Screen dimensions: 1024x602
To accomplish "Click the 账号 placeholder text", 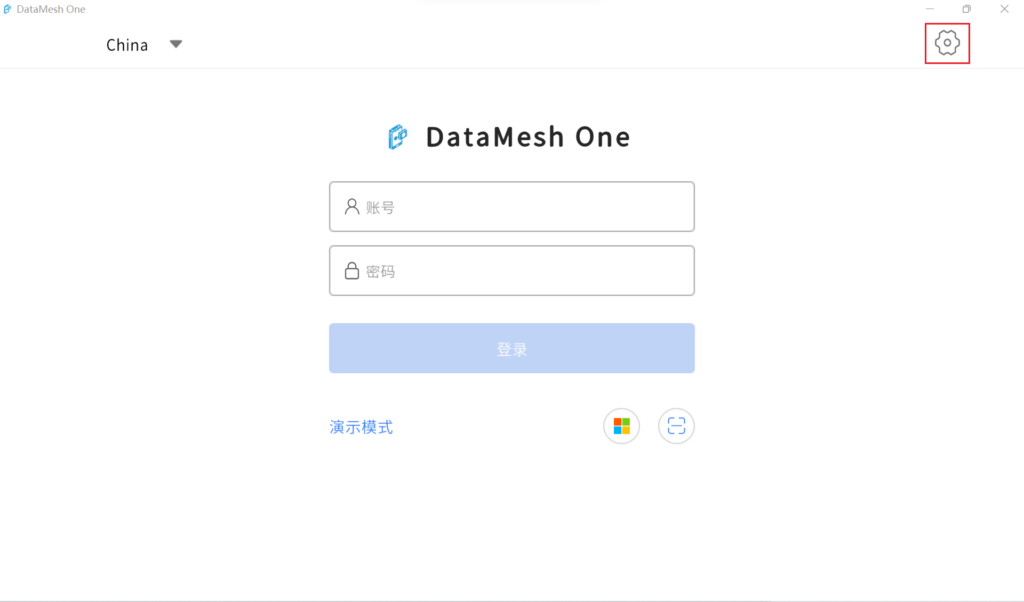I will (380, 208).
